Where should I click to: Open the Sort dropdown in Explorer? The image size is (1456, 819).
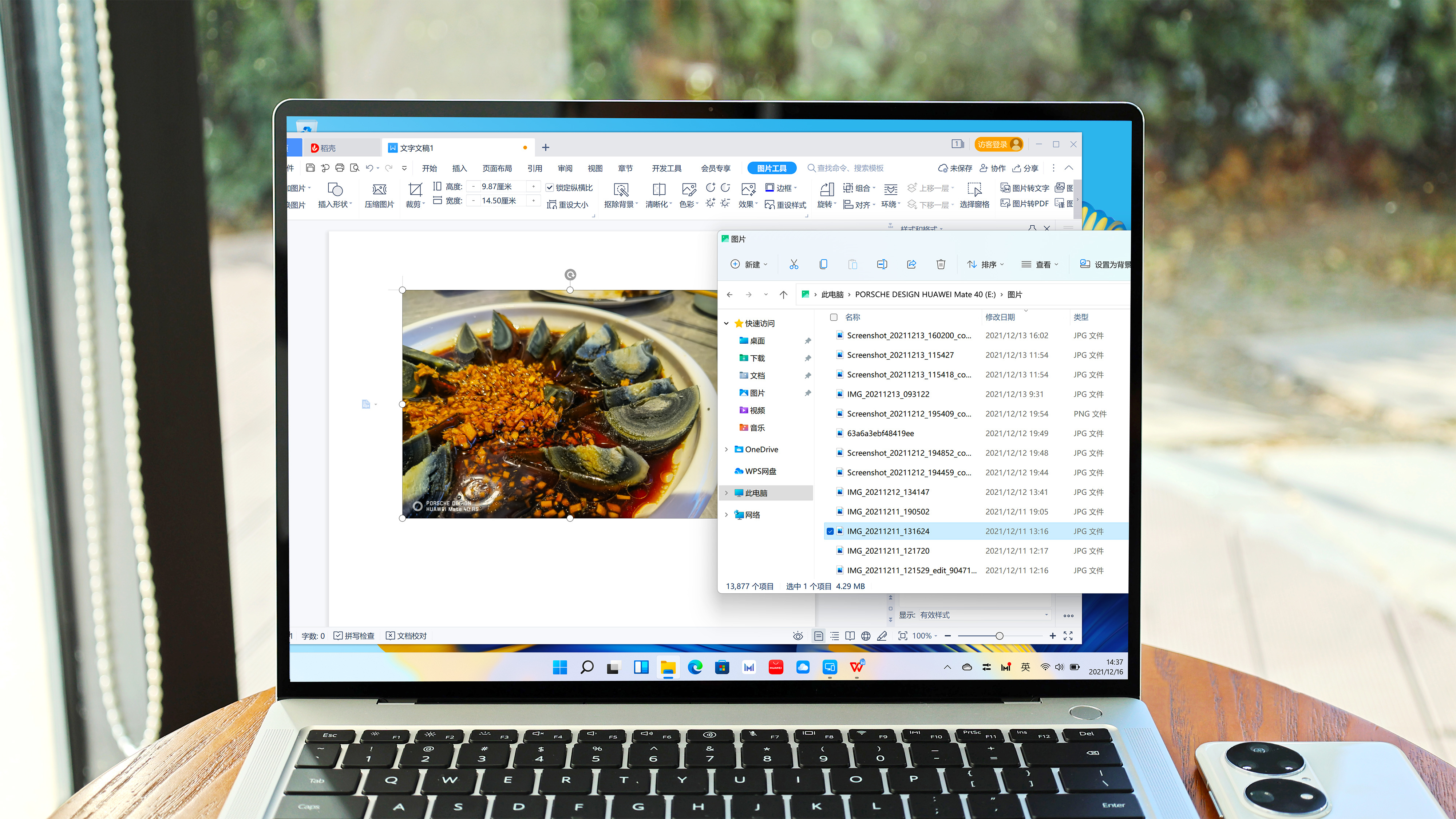pyautogui.click(x=986, y=265)
